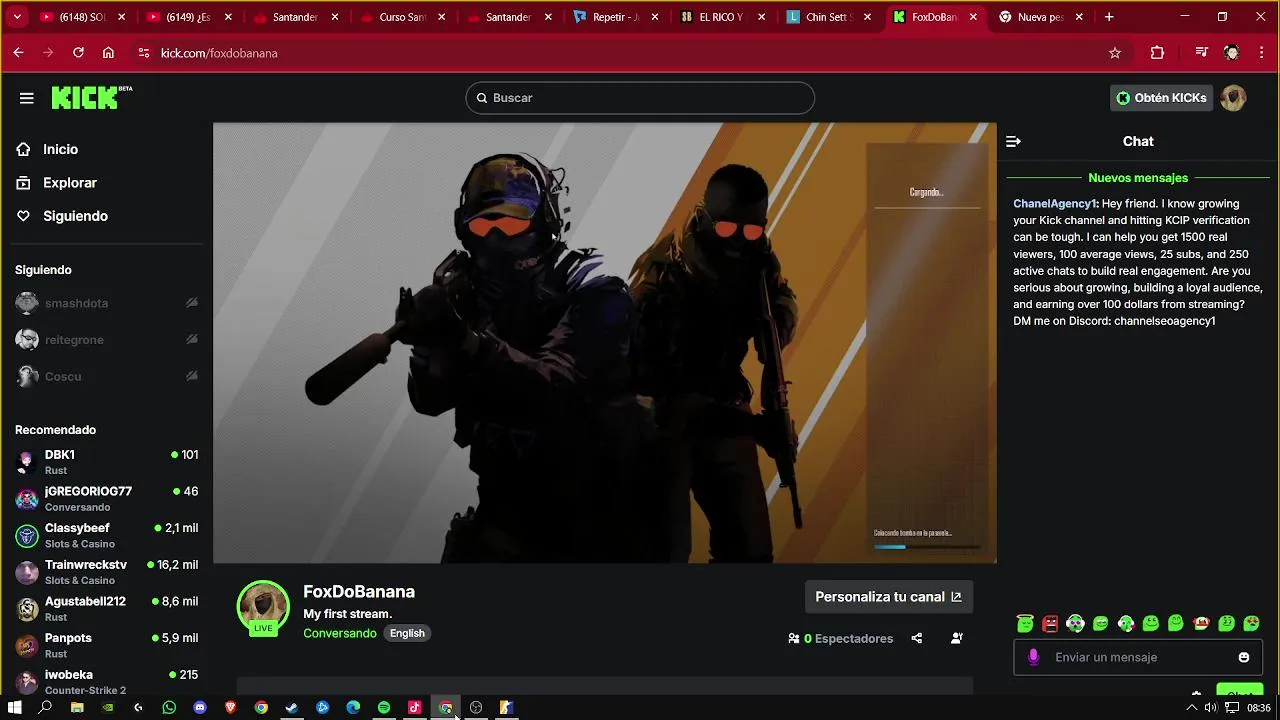
Task: Open a new browser tab
Action: 1109,17
